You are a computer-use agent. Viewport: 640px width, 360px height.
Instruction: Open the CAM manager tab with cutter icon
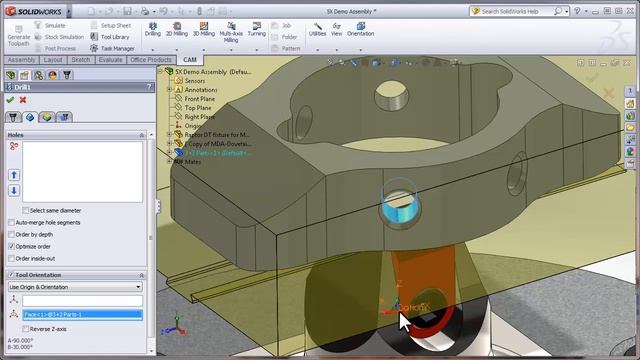[x=67, y=75]
